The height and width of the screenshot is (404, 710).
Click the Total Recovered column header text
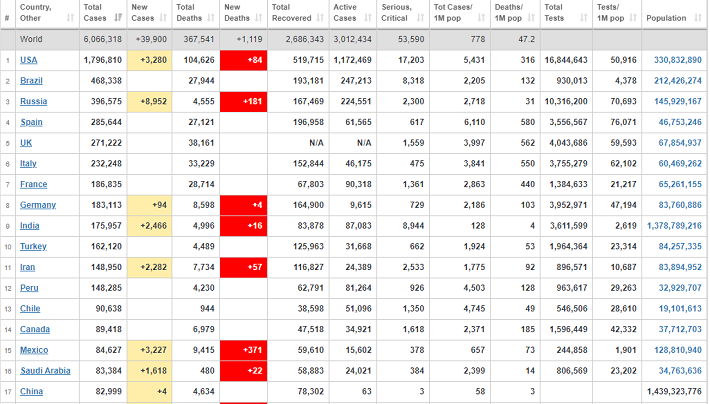pos(292,13)
